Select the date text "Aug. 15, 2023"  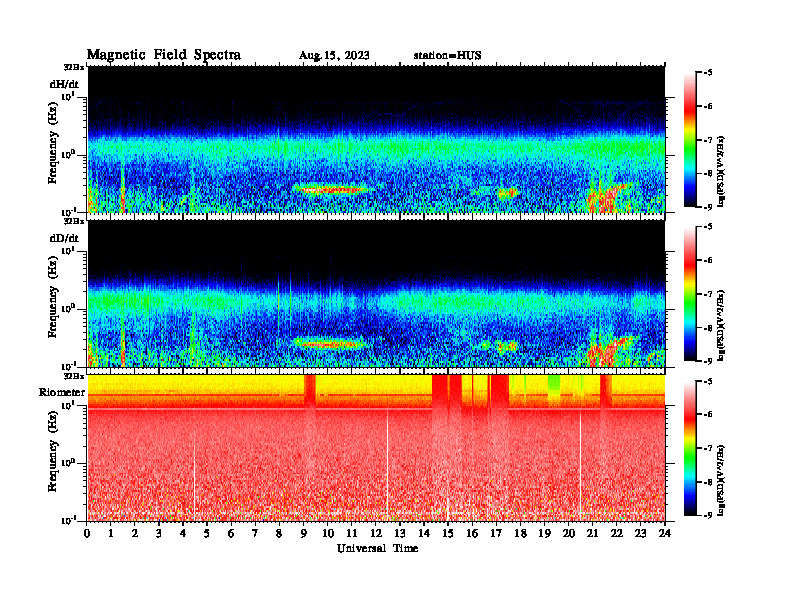coord(334,55)
